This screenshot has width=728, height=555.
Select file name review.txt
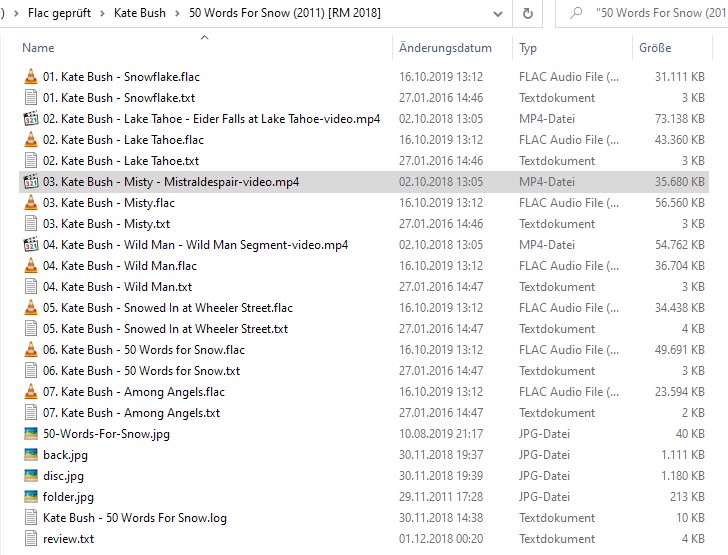pos(68,539)
